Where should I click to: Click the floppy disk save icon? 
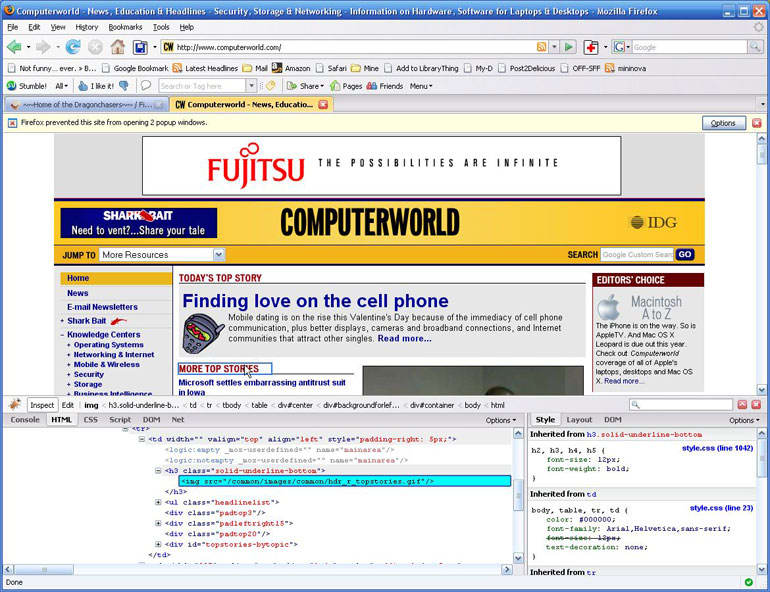[x=140, y=48]
